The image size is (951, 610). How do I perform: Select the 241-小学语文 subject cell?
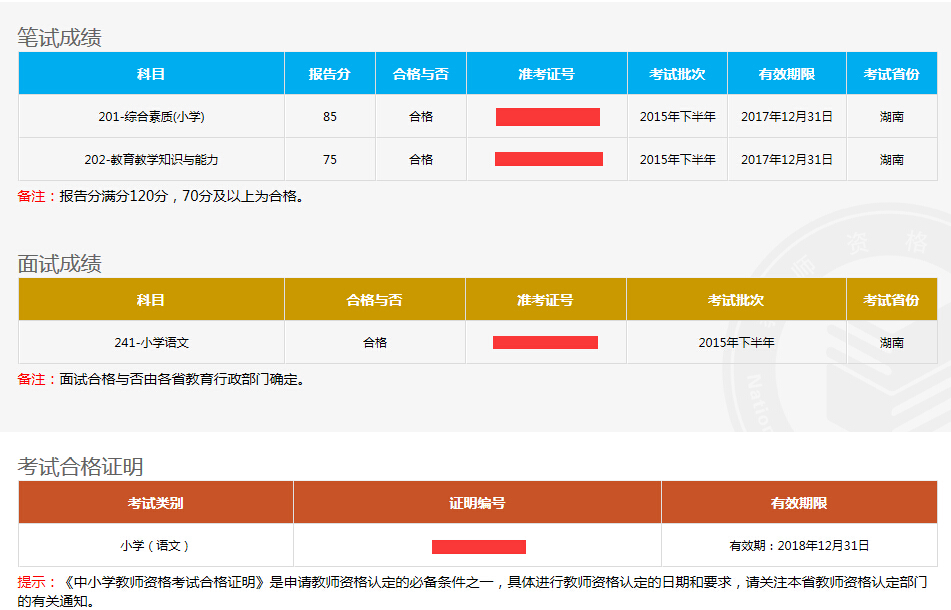pyautogui.click(x=151, y=343)
